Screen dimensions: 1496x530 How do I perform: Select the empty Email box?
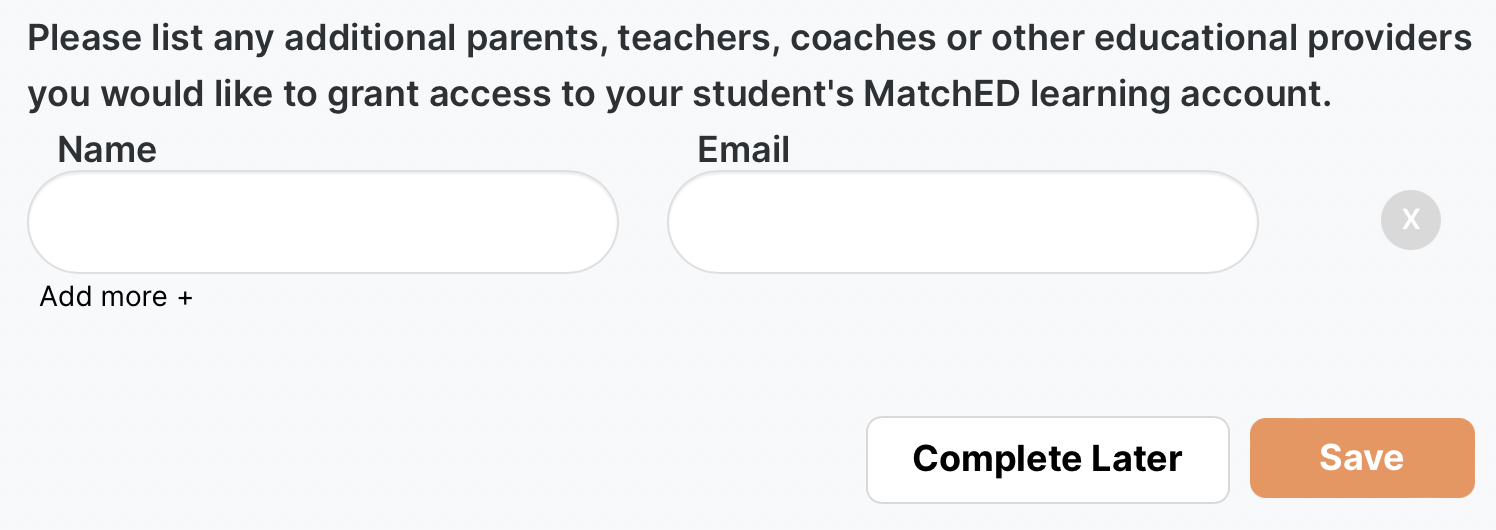(x=962, y=222)
